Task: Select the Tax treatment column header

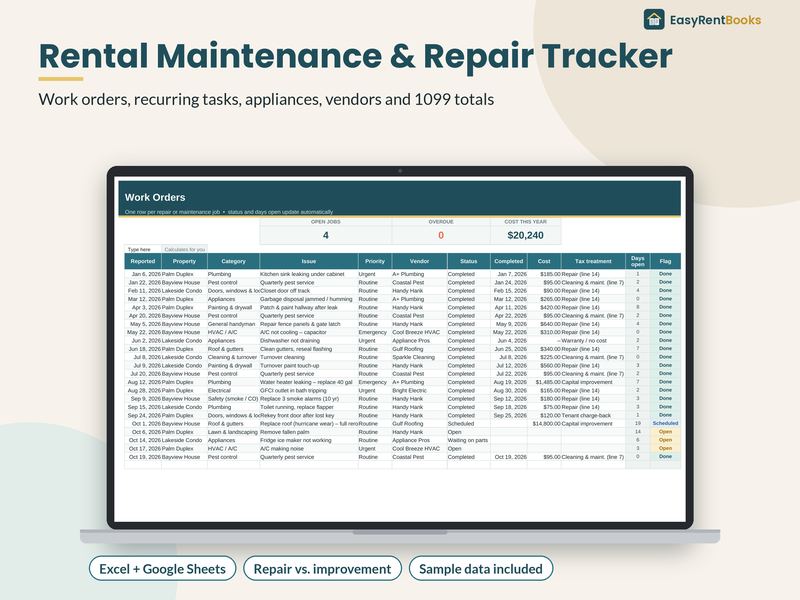Action: click(x=593, y=261)
